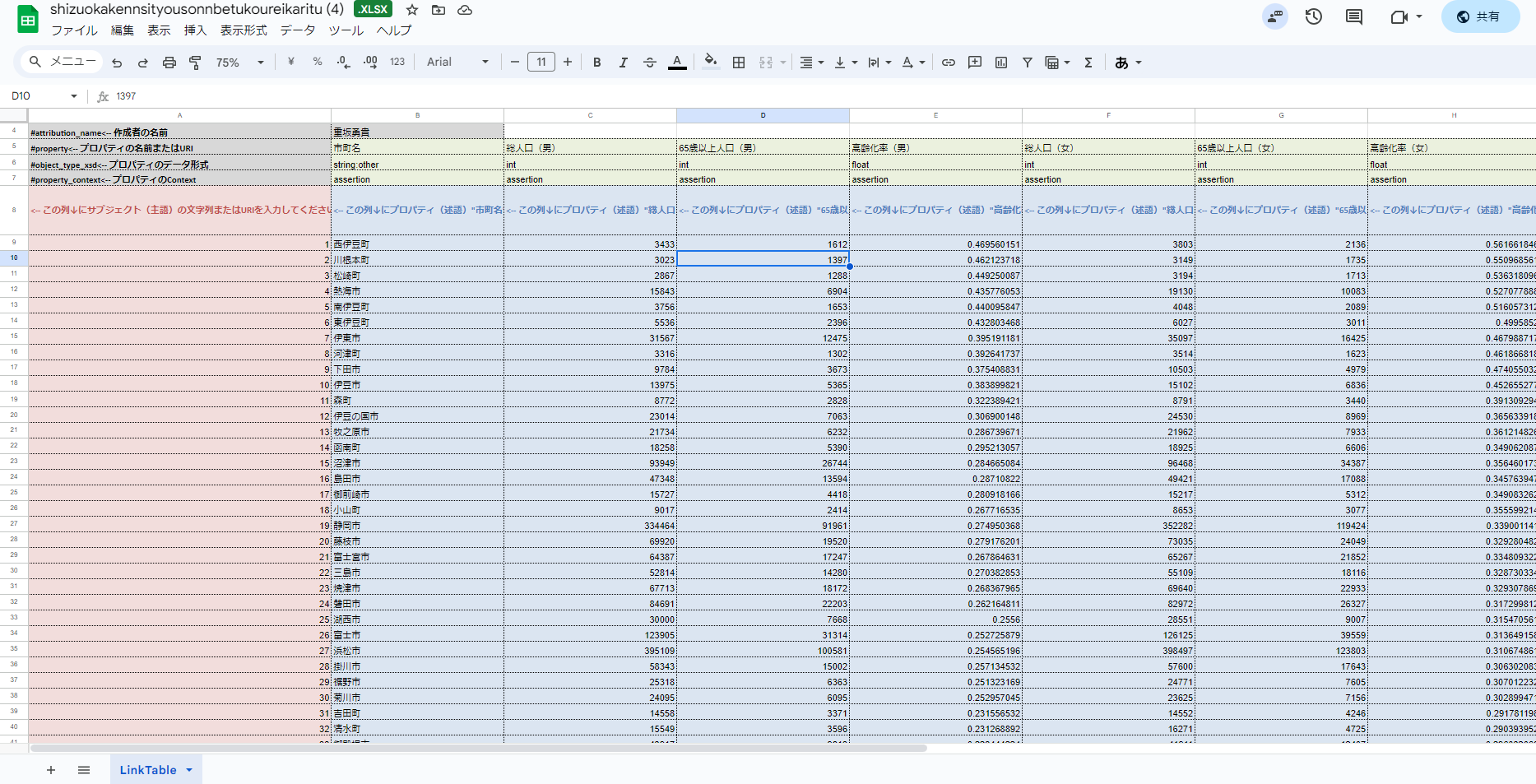Start a video call

pyautogui.click(x=1399, y=16)
